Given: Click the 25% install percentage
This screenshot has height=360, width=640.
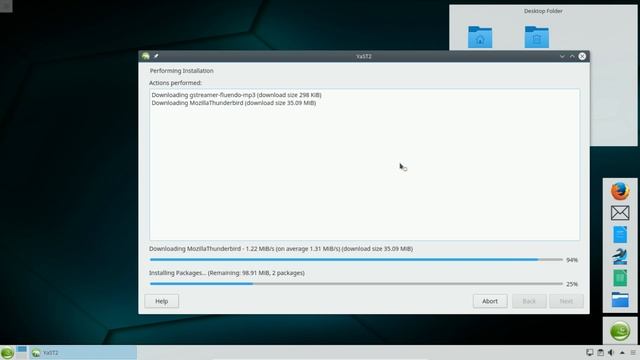Looking at the screenshot, I should coord(572,284).
